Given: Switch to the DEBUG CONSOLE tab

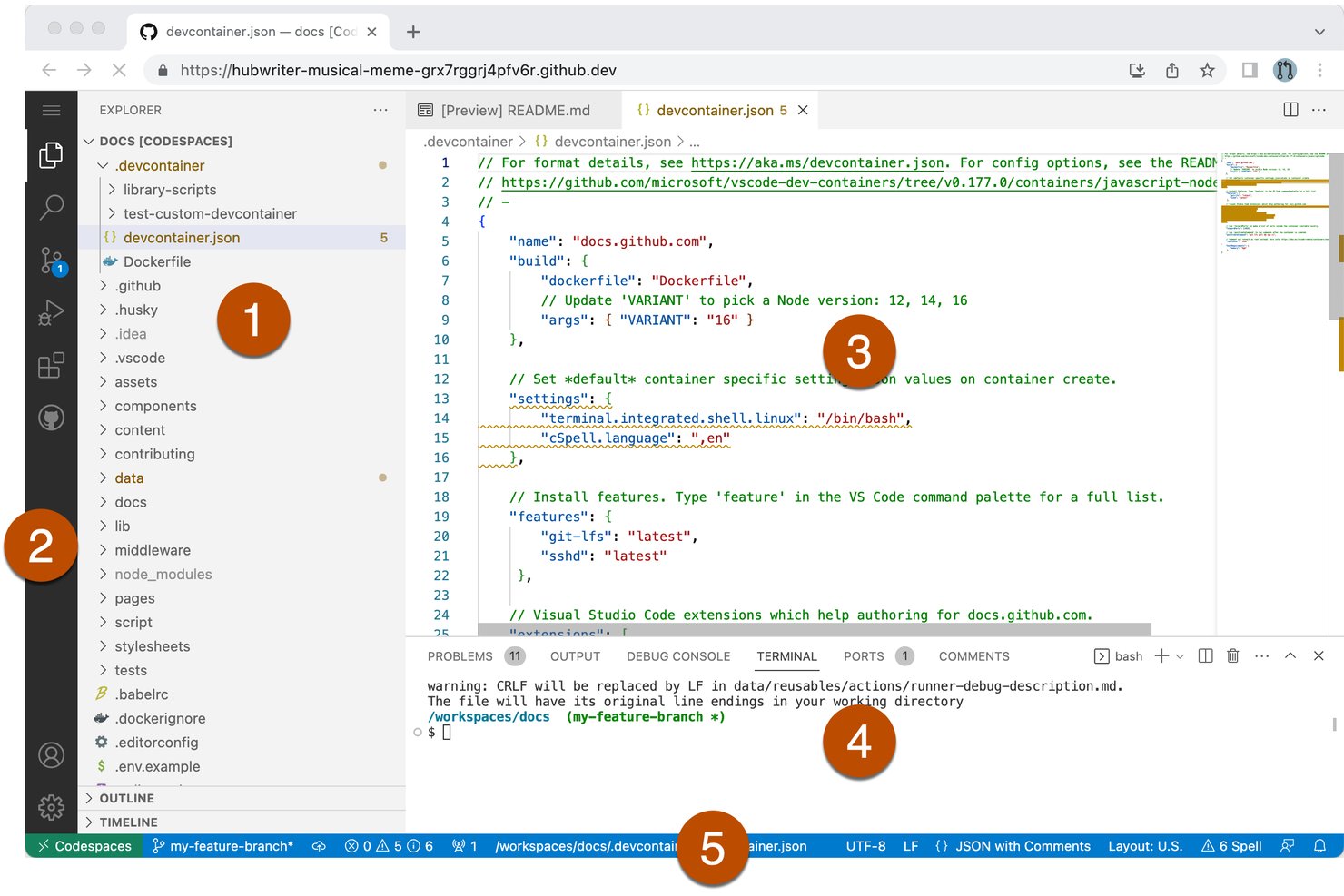Looking at the screenshot, I should tap(678, 656).
